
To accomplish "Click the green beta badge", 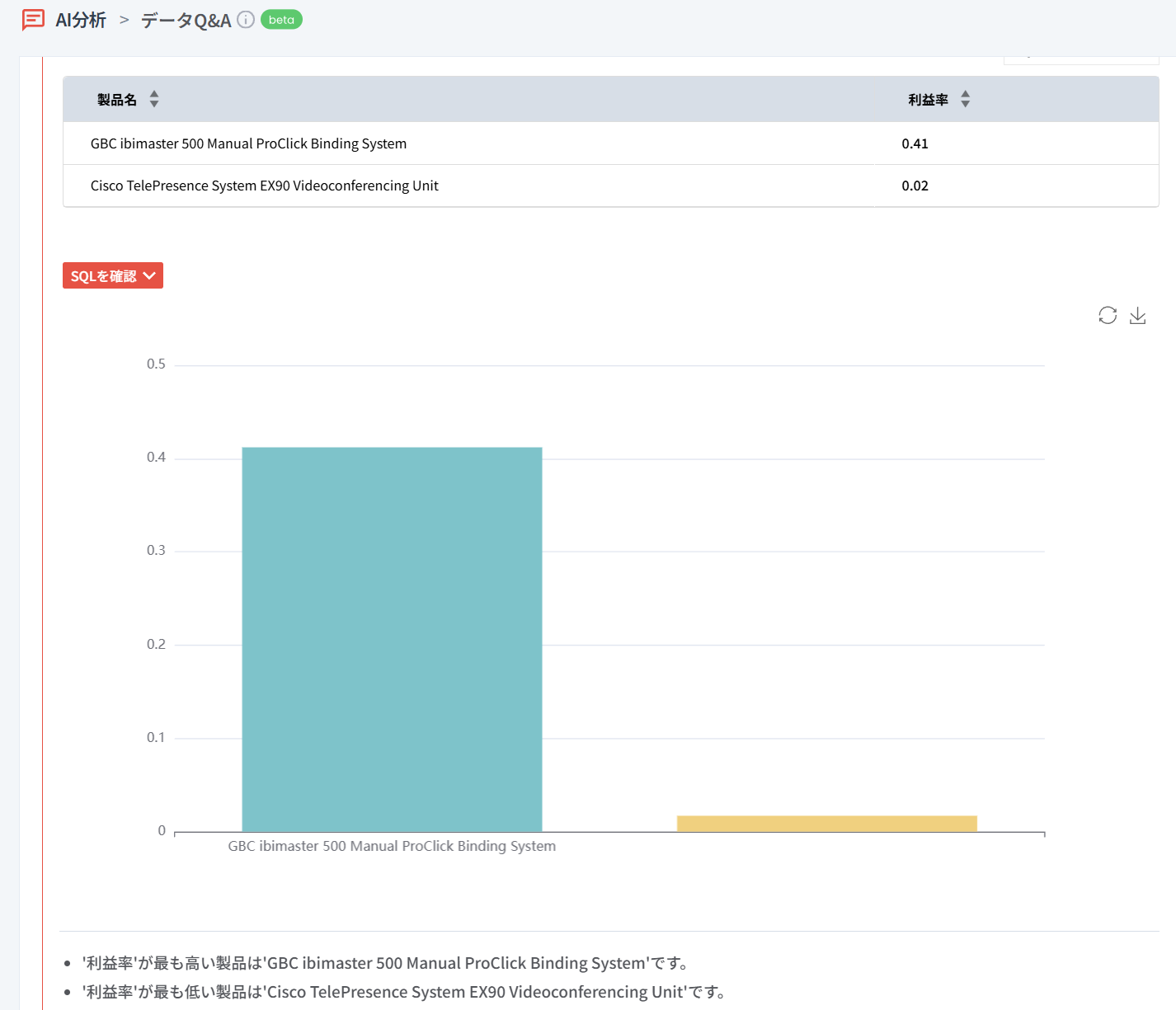I will pos(281,20).
